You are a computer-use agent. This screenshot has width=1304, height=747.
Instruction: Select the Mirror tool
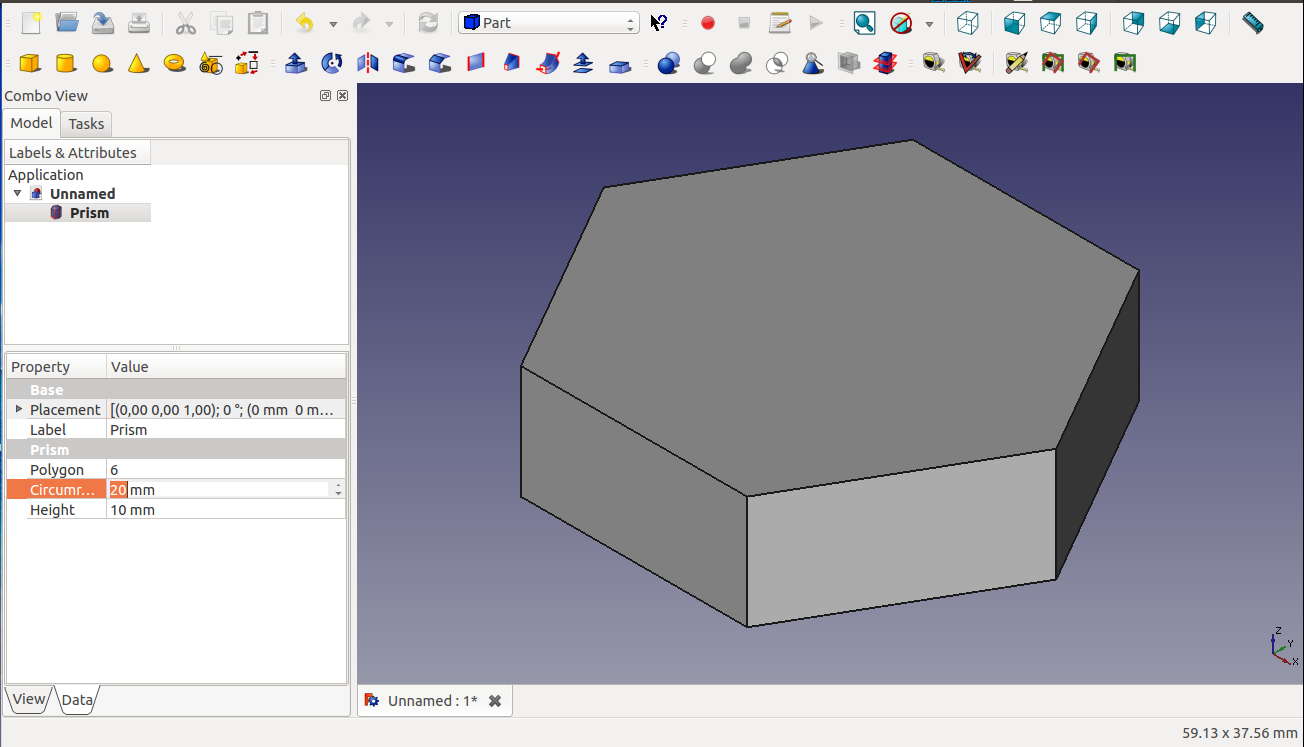pos(368,64)
